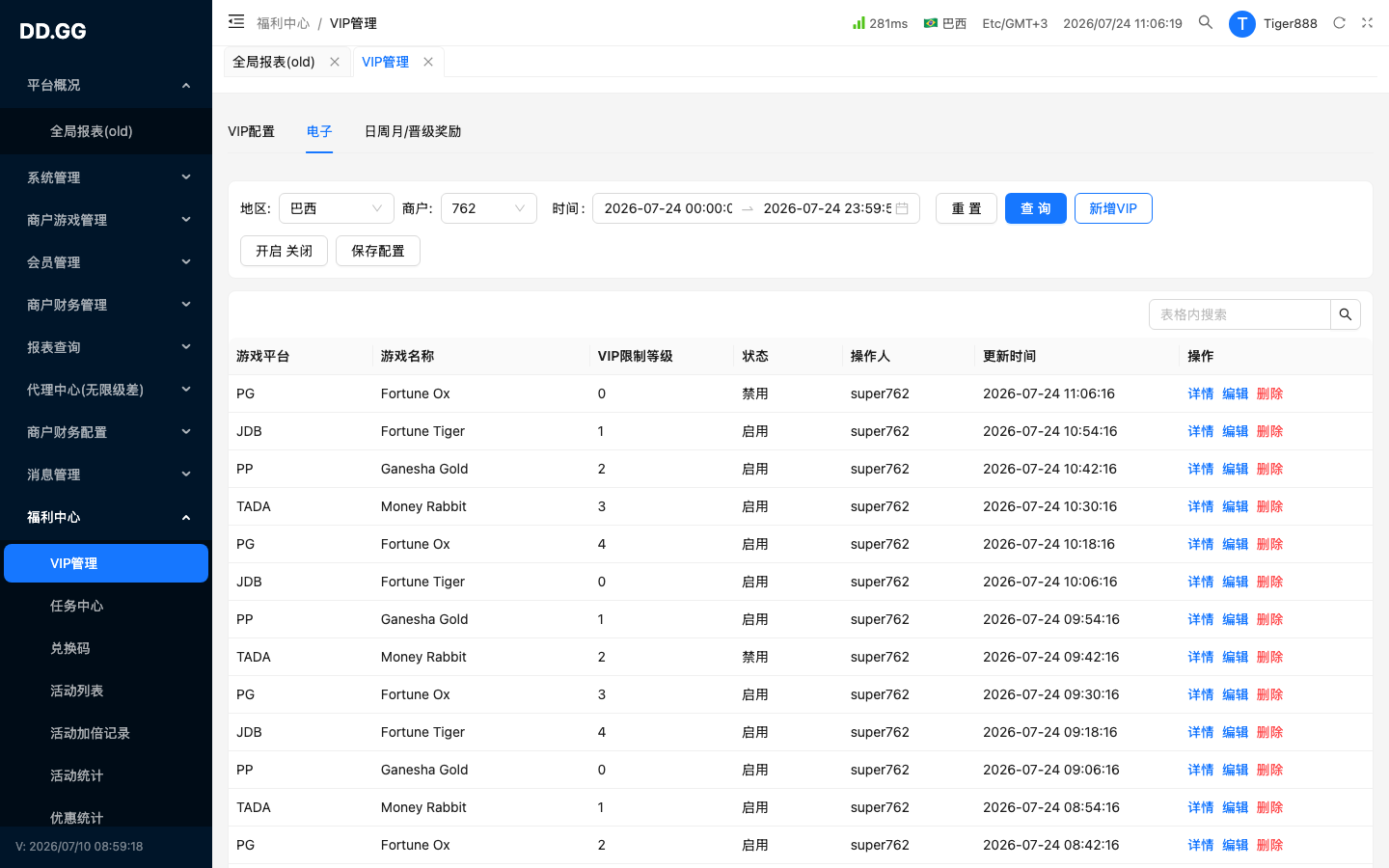1389x868 pixels.
Task: Close the 全局报表(old) tab
Action: click(x=335, y=62)
